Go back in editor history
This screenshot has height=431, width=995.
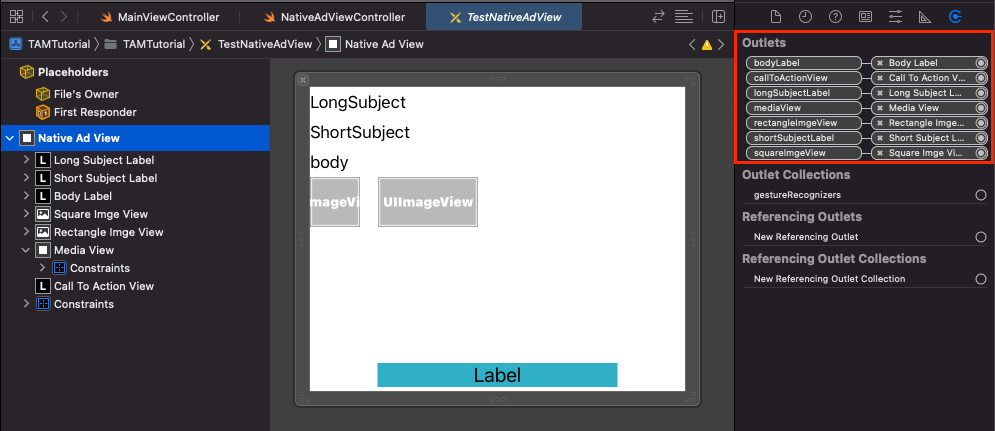pyautogui.click(x=45, y=17)
